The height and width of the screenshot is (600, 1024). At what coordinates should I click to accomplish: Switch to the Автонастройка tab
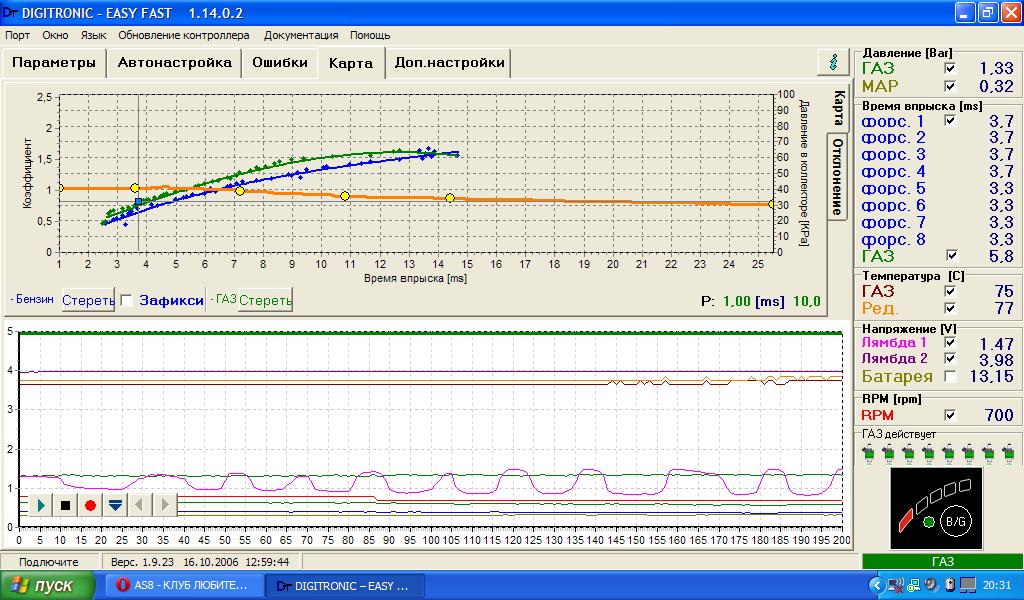(174, 62)
